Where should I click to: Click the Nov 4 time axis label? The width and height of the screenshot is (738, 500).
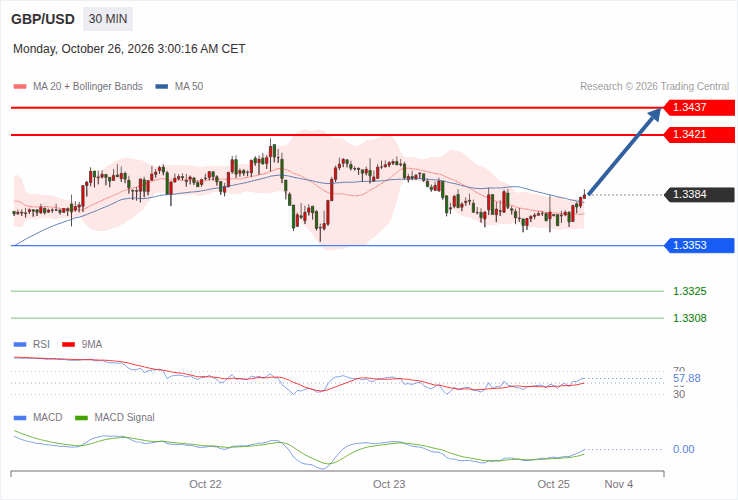pyautogui.click(x=618, y=484)
